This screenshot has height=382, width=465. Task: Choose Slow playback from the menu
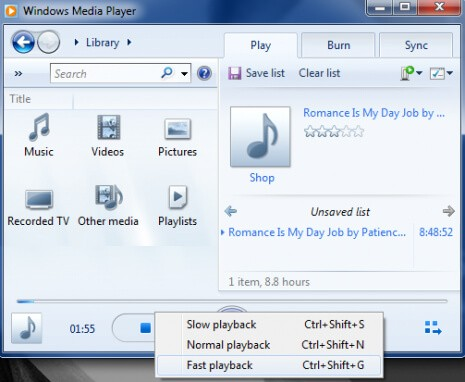tap(269, 324)
